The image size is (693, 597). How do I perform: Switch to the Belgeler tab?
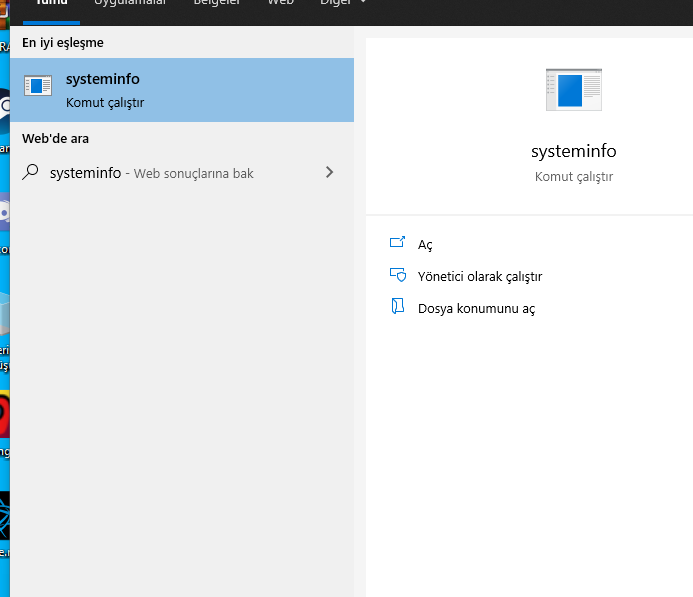218,4
